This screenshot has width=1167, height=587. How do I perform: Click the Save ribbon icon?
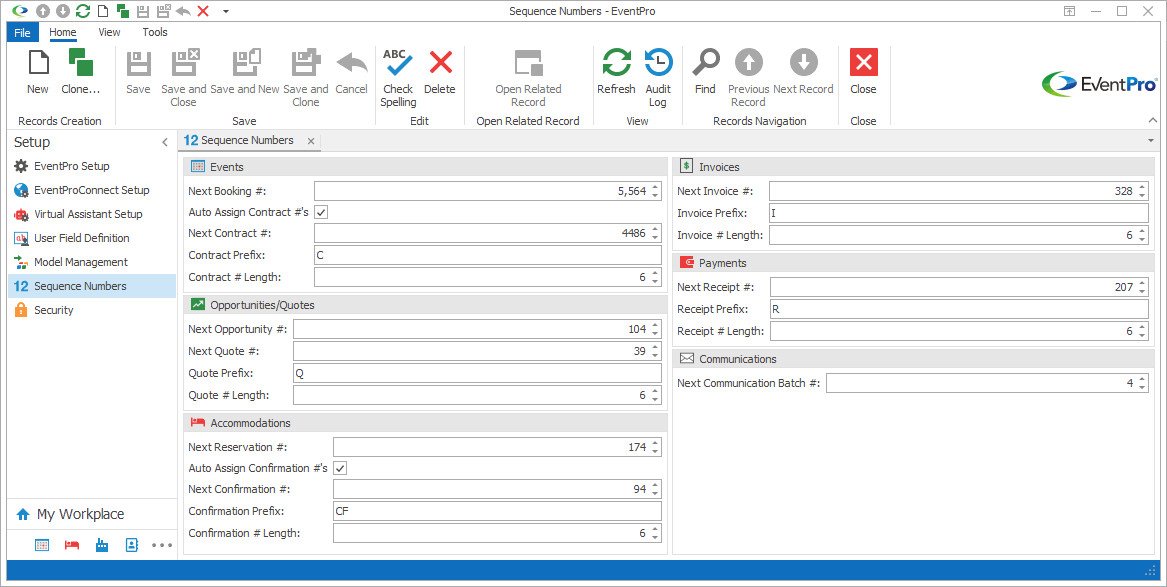click(x=138, y=63)
